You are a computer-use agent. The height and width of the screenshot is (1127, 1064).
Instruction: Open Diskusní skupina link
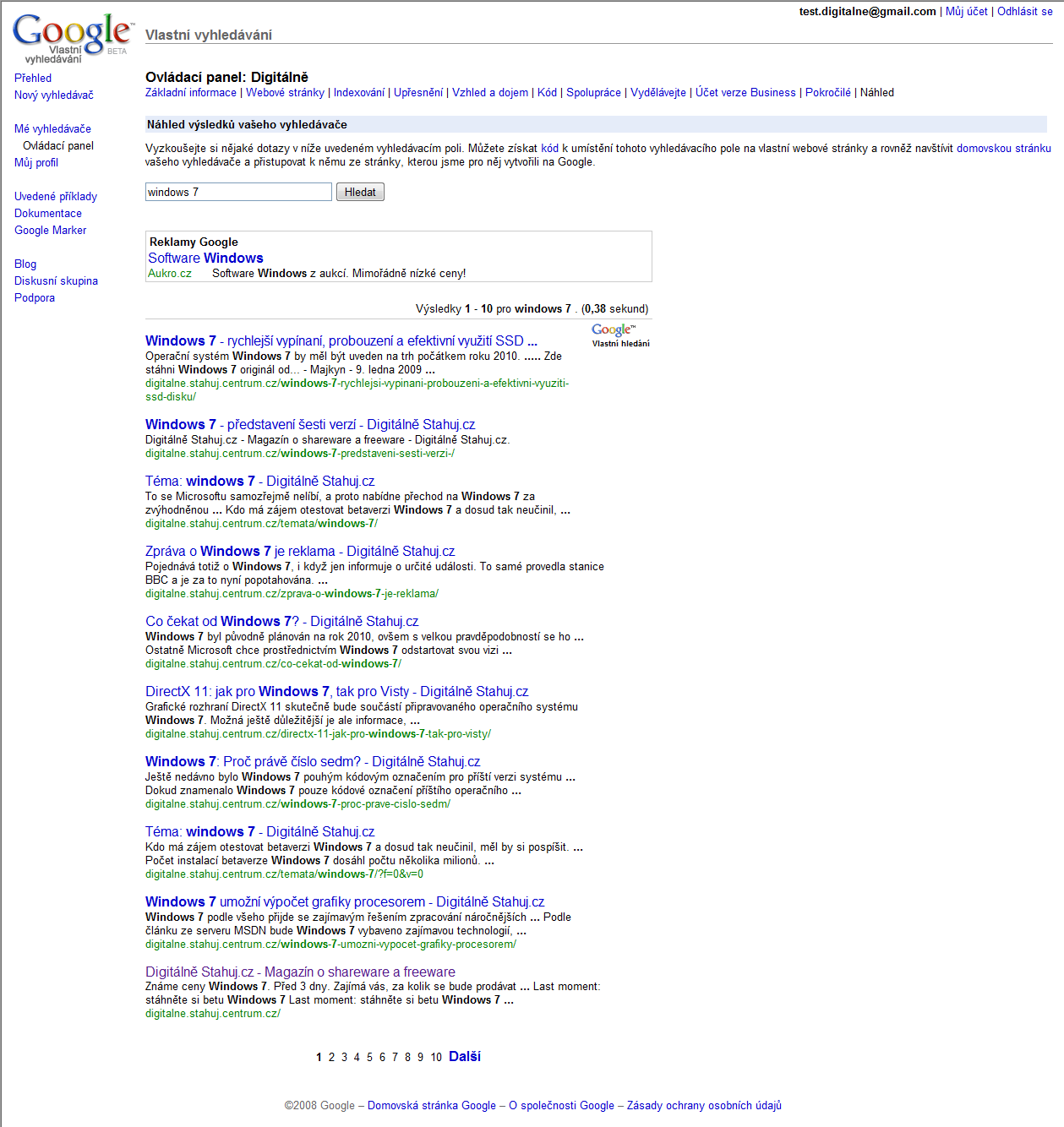(56, 280)
